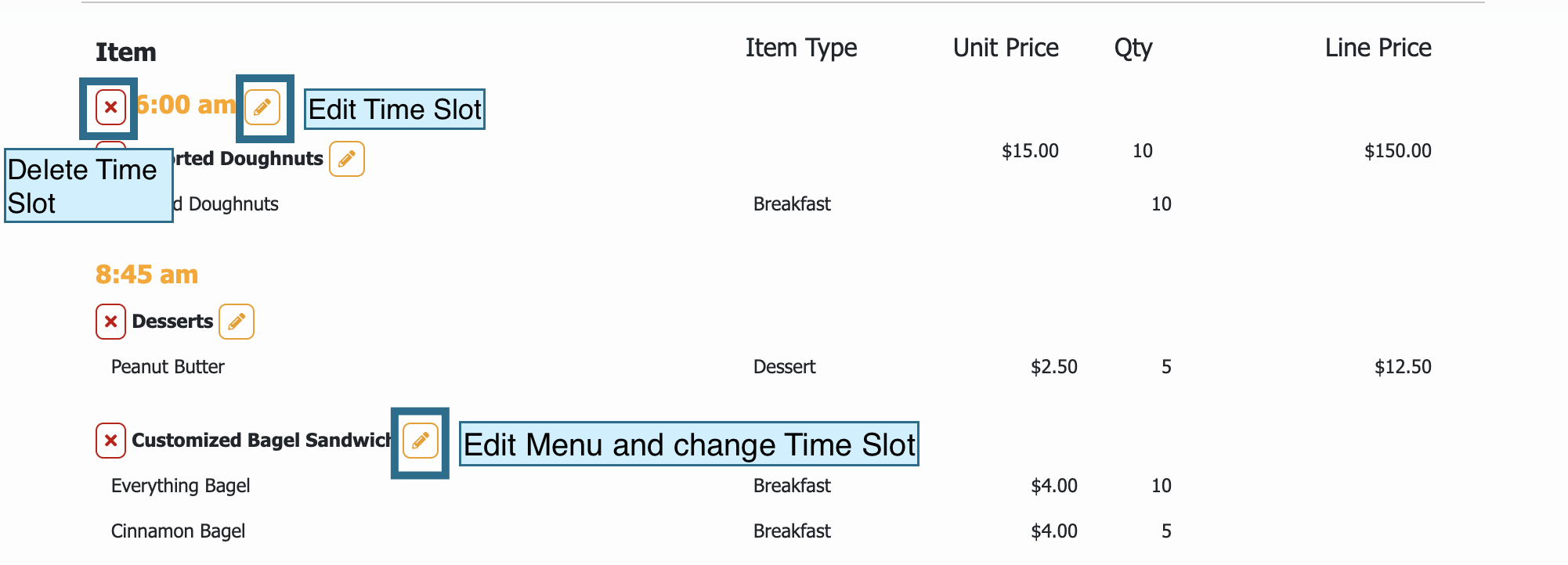Screen dimensions: 1568x565
Task: Click the Item column header
Action: tap(125, 52)
